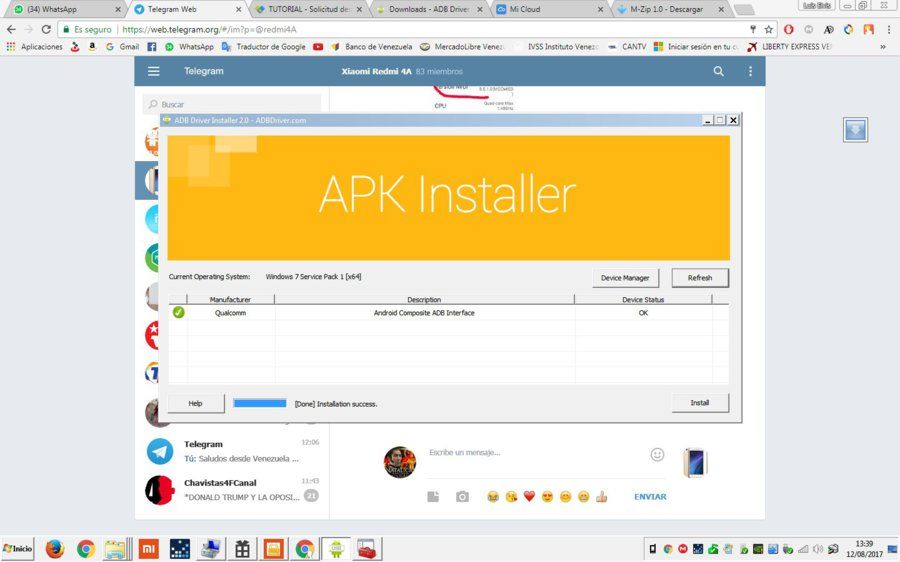900x562 pixels.
Task: Close the Telegram Web tab
Action: click(x=239, y=9)
